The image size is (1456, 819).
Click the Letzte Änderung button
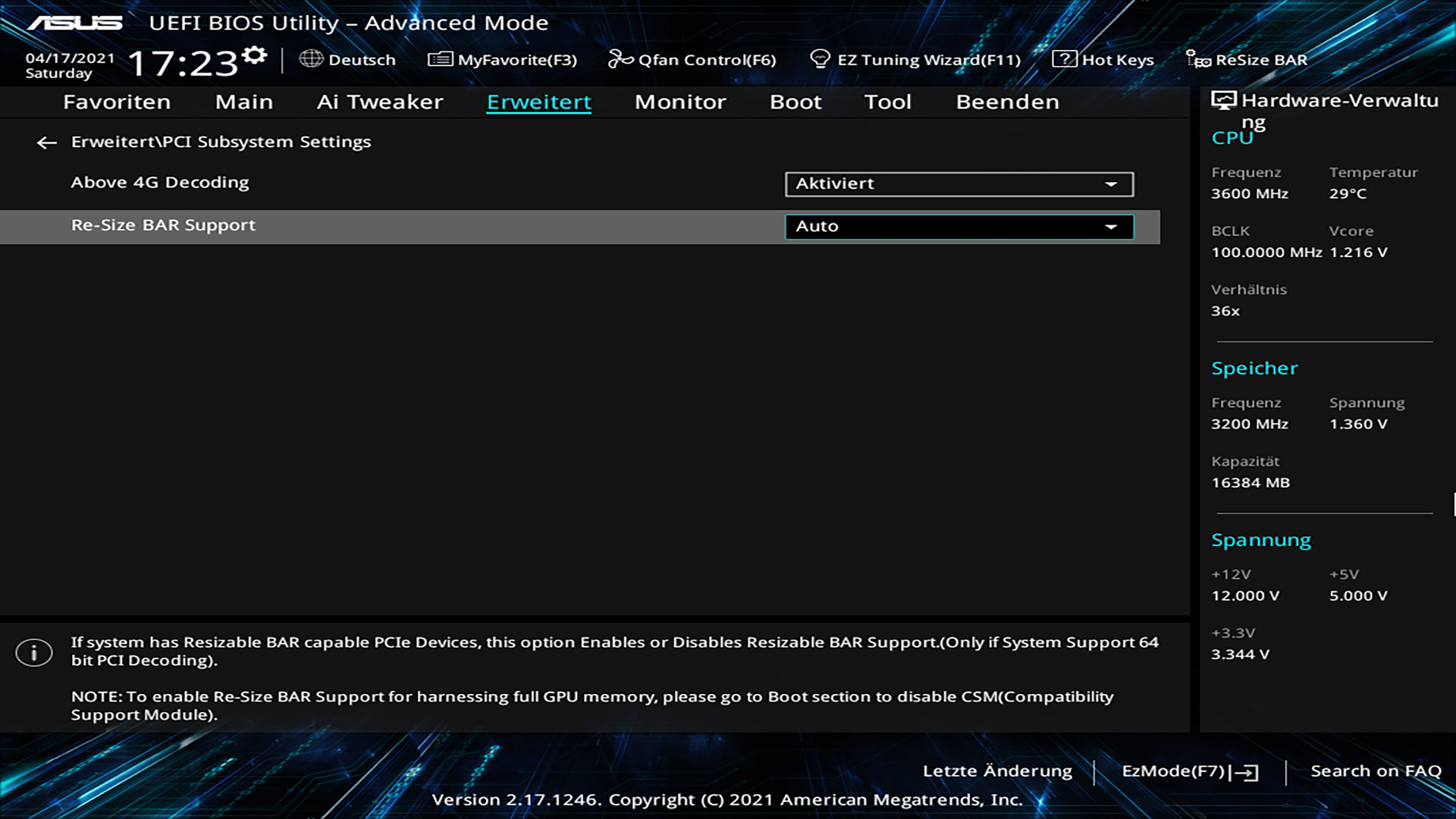(996, 771)
